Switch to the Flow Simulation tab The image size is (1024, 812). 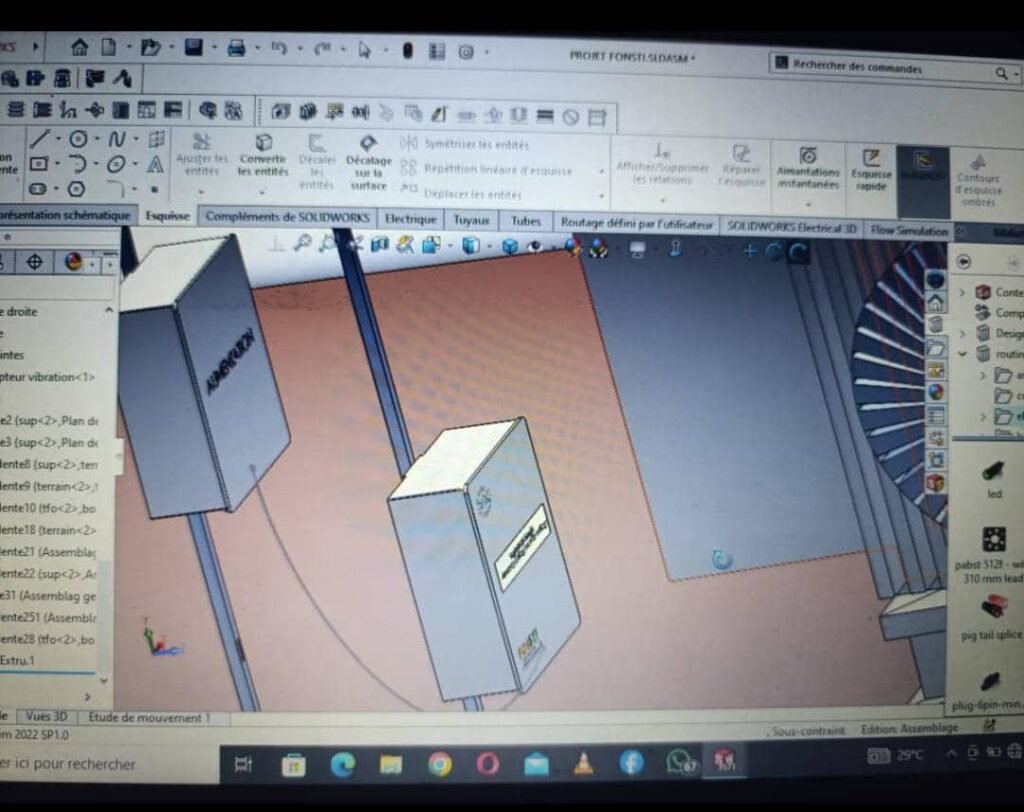click(x=908, y=229)
